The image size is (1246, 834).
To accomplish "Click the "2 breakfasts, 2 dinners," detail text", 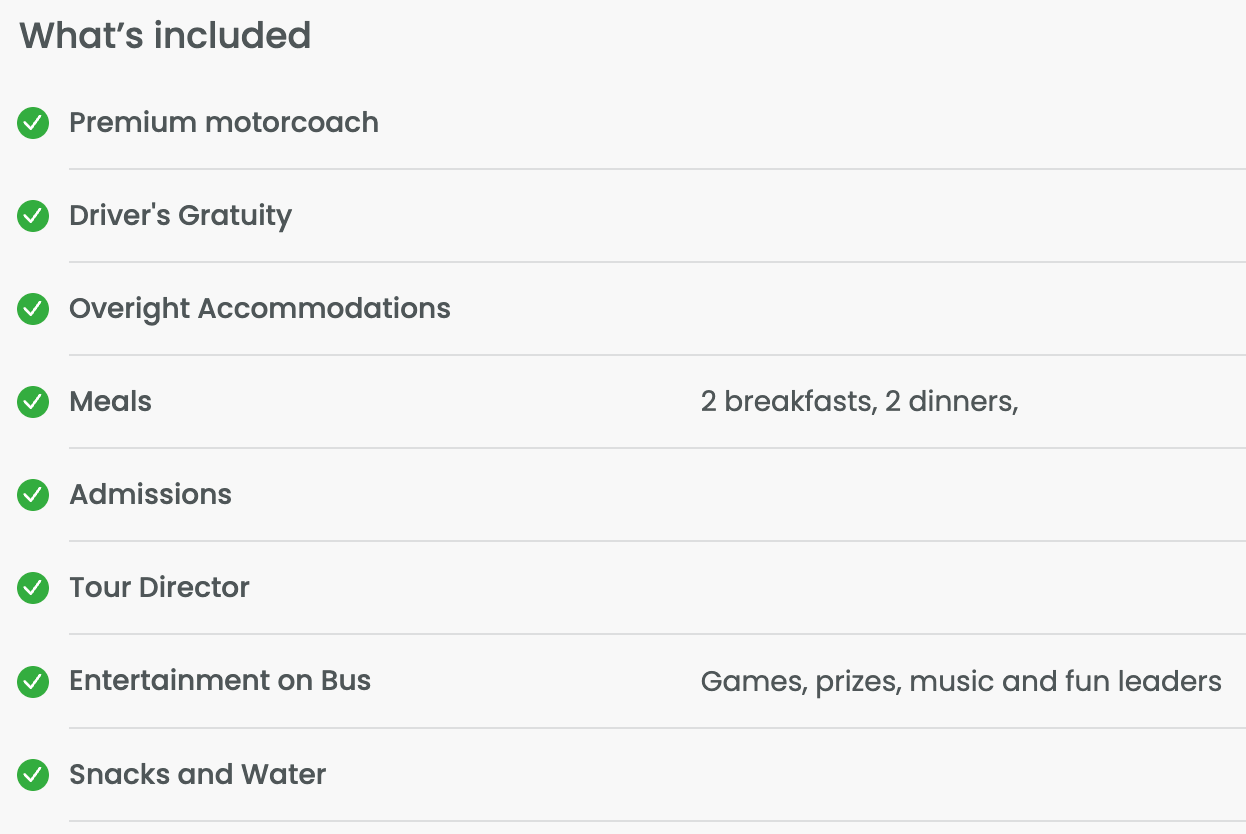I will 859,402.
